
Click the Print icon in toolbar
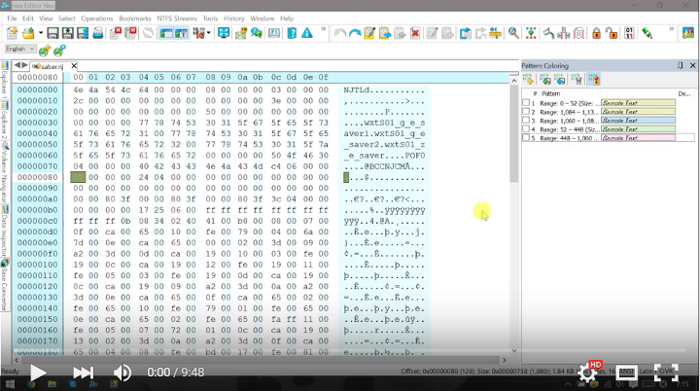[x=98, y=33]
